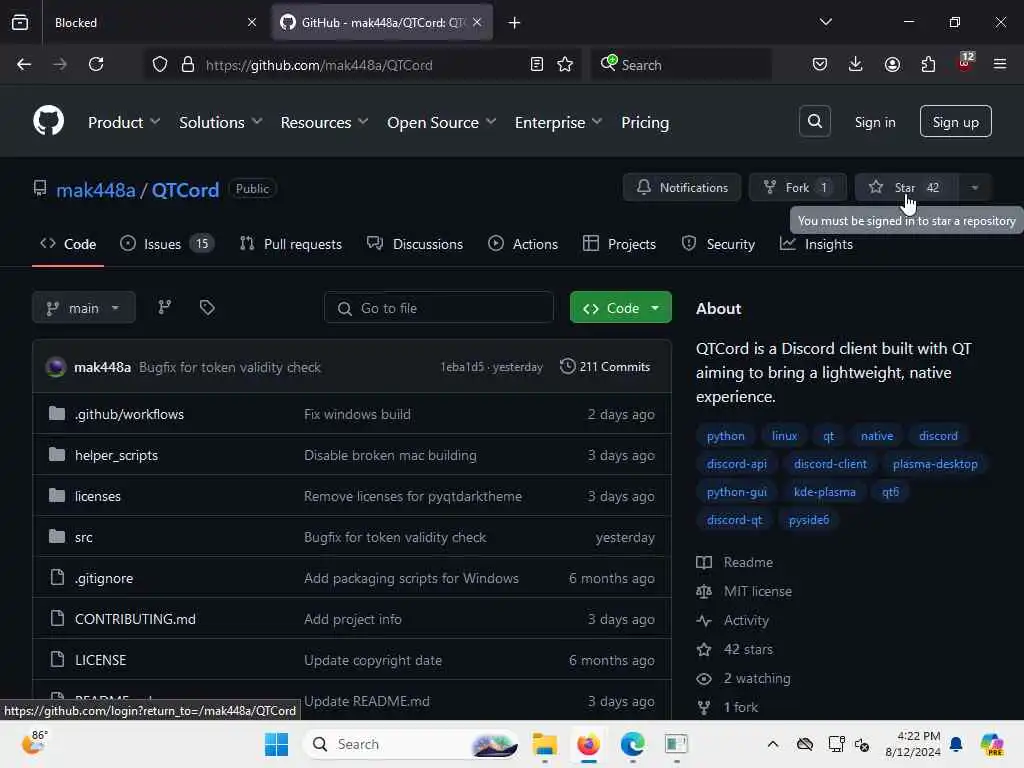Screen dimensions: 1024x768
Task: Select the discord-client topic tag
Action: (829, 464)
